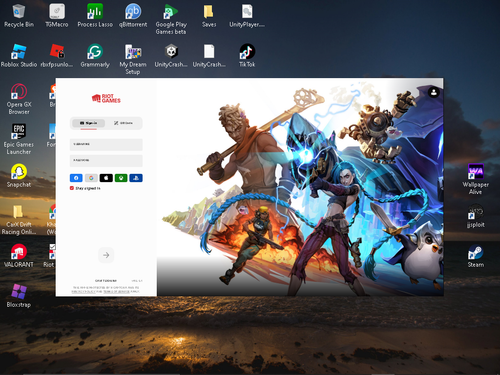
Task: Select the CarX Drift Racing Online icon
Action: (x=19, y=219)
